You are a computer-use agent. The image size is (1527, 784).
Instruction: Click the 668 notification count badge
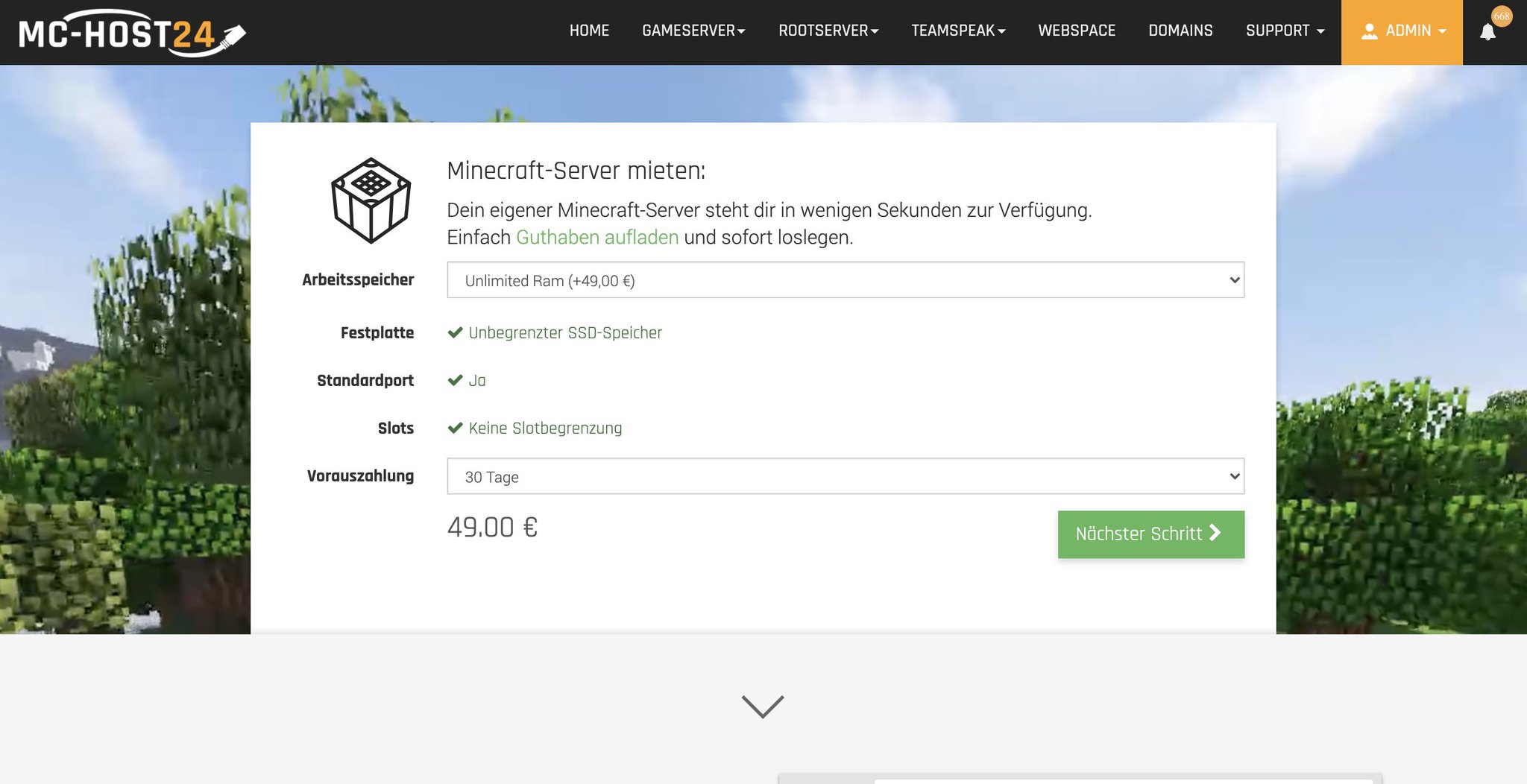pyautogui.click(x=1501, y=16)
